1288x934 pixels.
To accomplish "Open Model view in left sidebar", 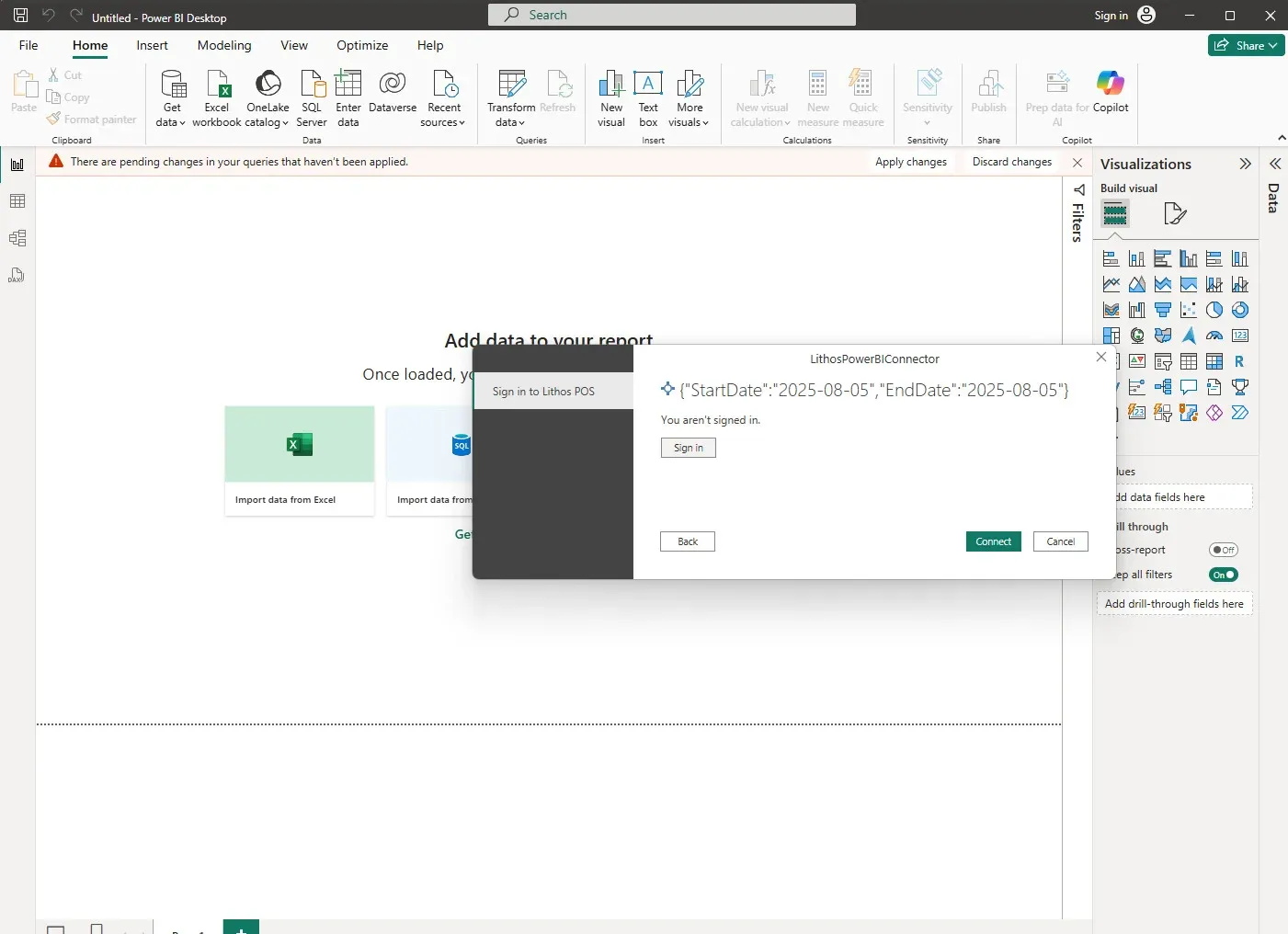I will coord(17,238).
